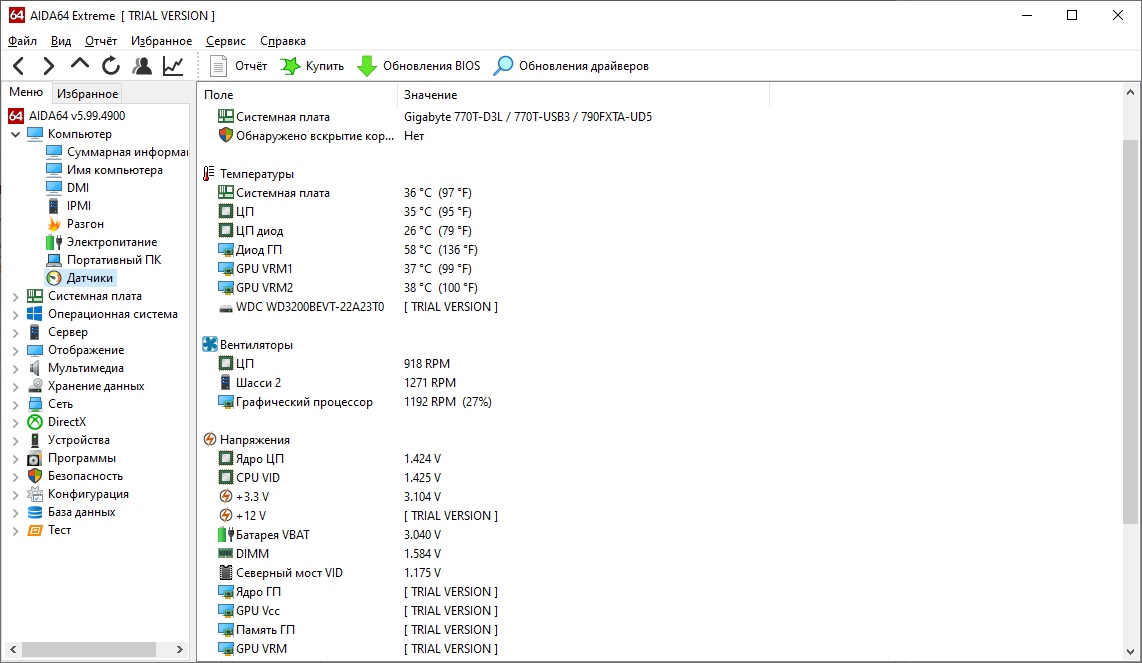Expand the Операционная система tree node
This screenshot has width=1142, height=663.
click(x=15, y=314)
